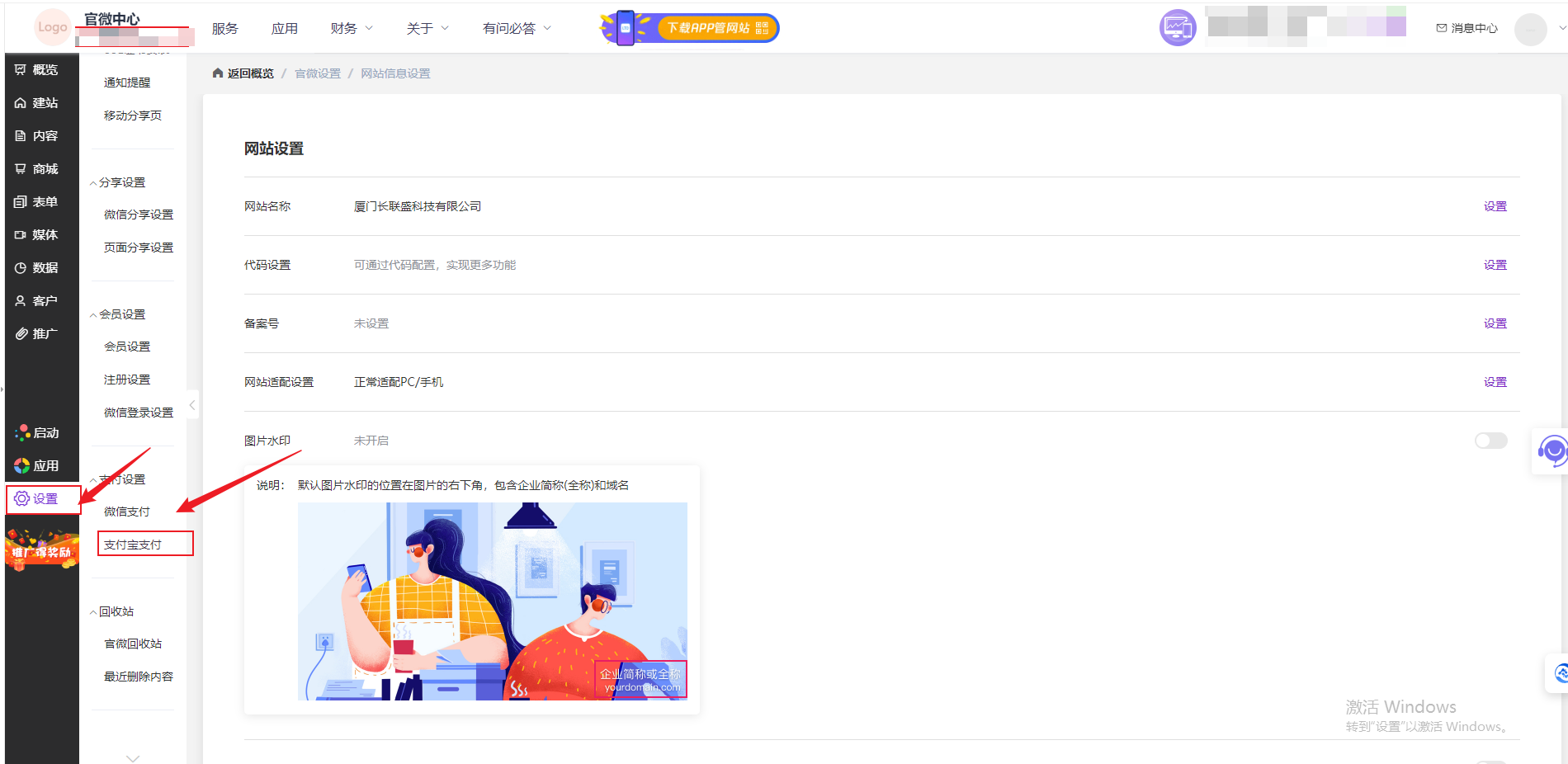The height and width of the screenshot is (764, 1568).
Task: Click the 正常适配PC/手机 value
Action: [399, 382]
